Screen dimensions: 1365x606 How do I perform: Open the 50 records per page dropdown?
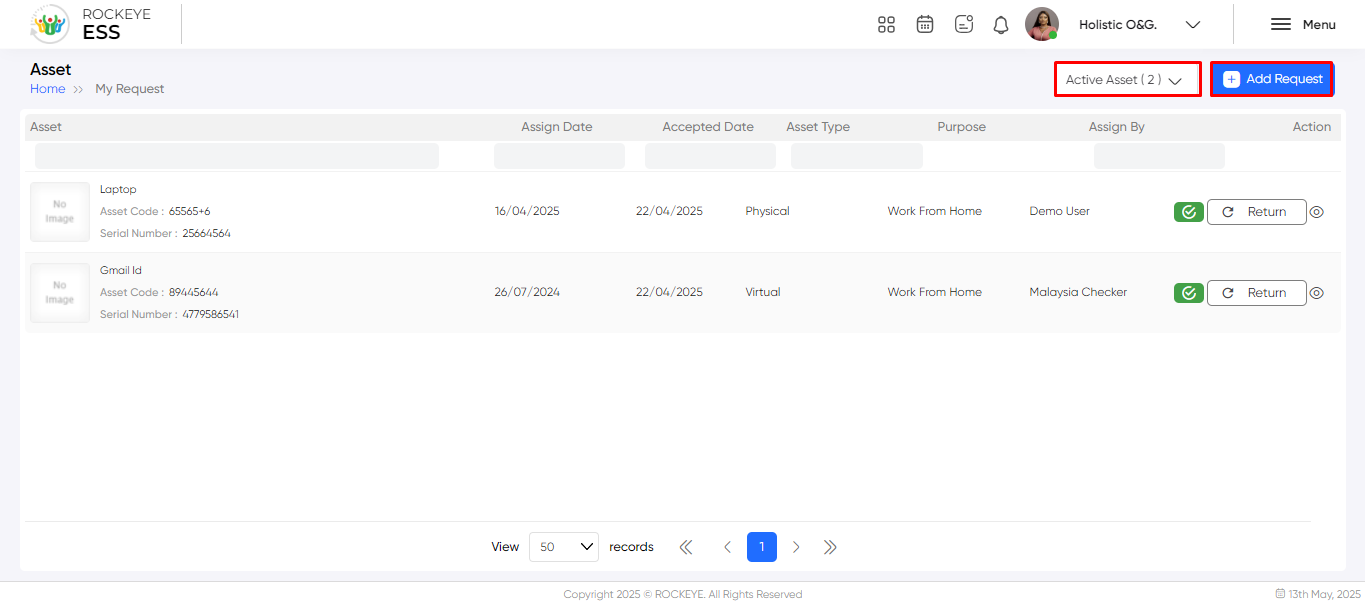click(564, 547)
